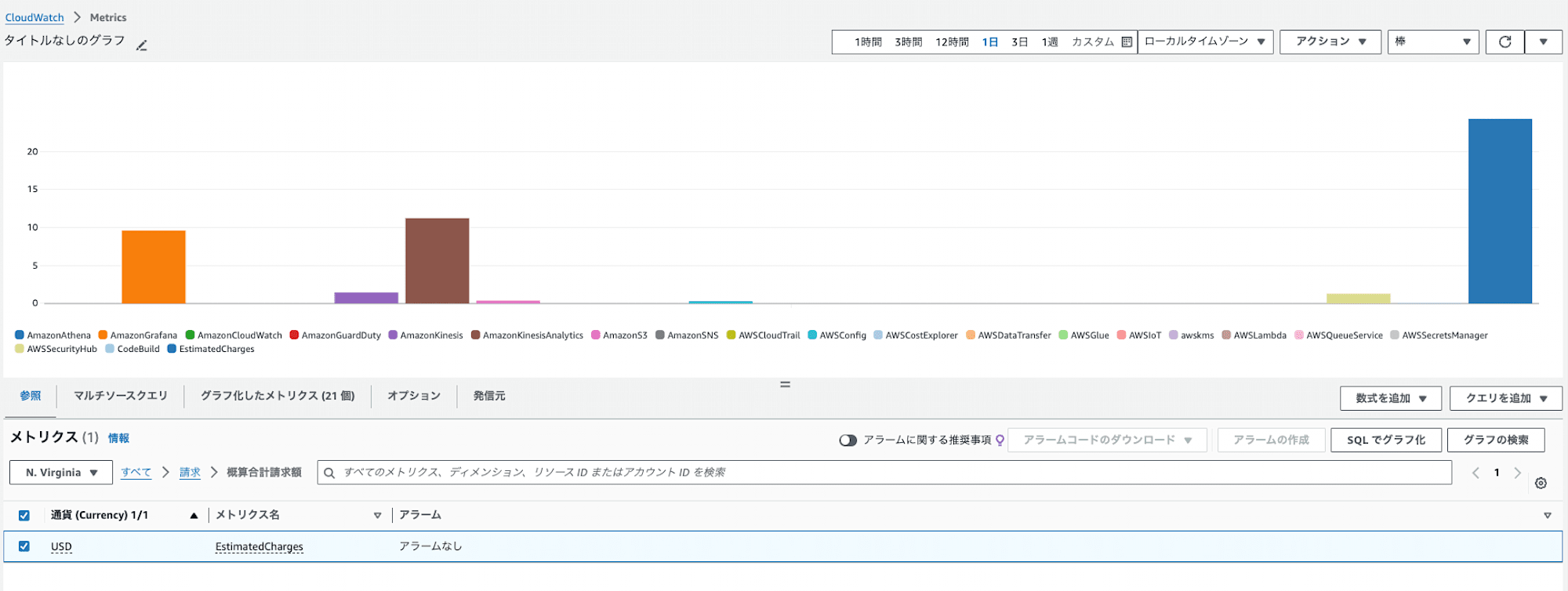Select the 1 day time range
1568x591 pixels.
pyautogui.click(x=990, y=42)
